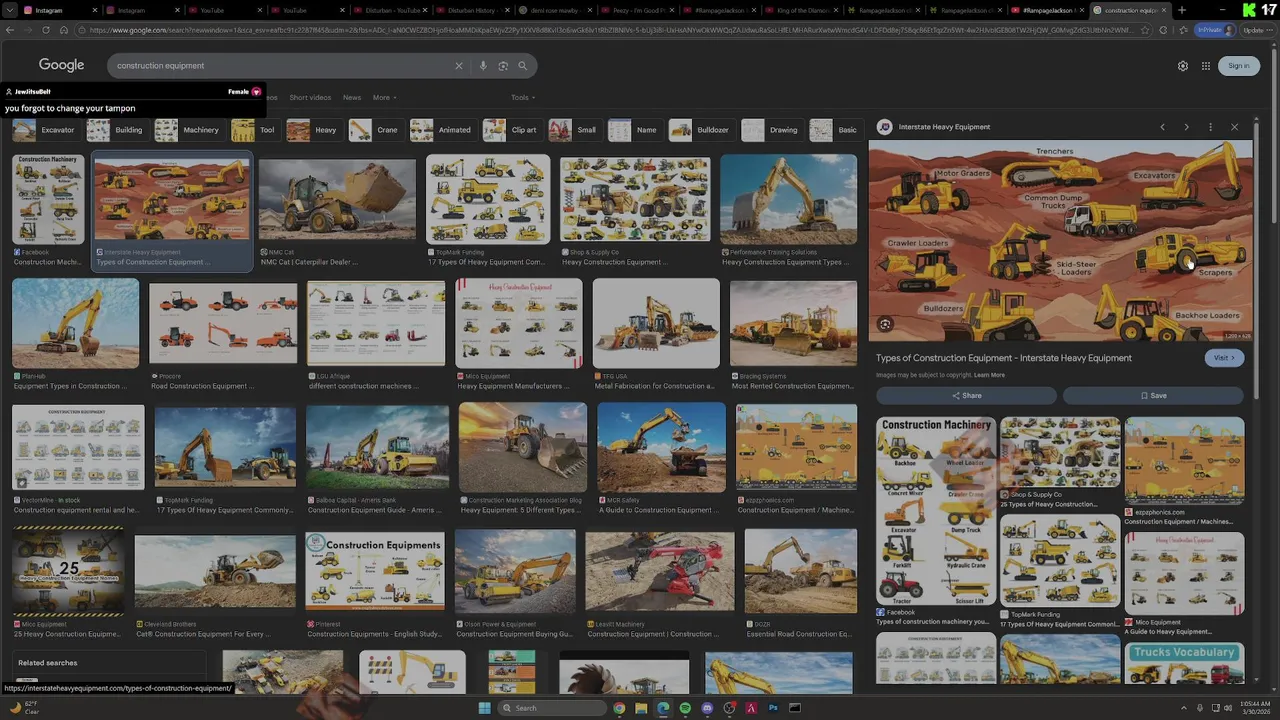The height and width of the screenshot is (720, 1280).
Task: Click the Interstate Heavy Equipment site logo
Action: (884, 127)
